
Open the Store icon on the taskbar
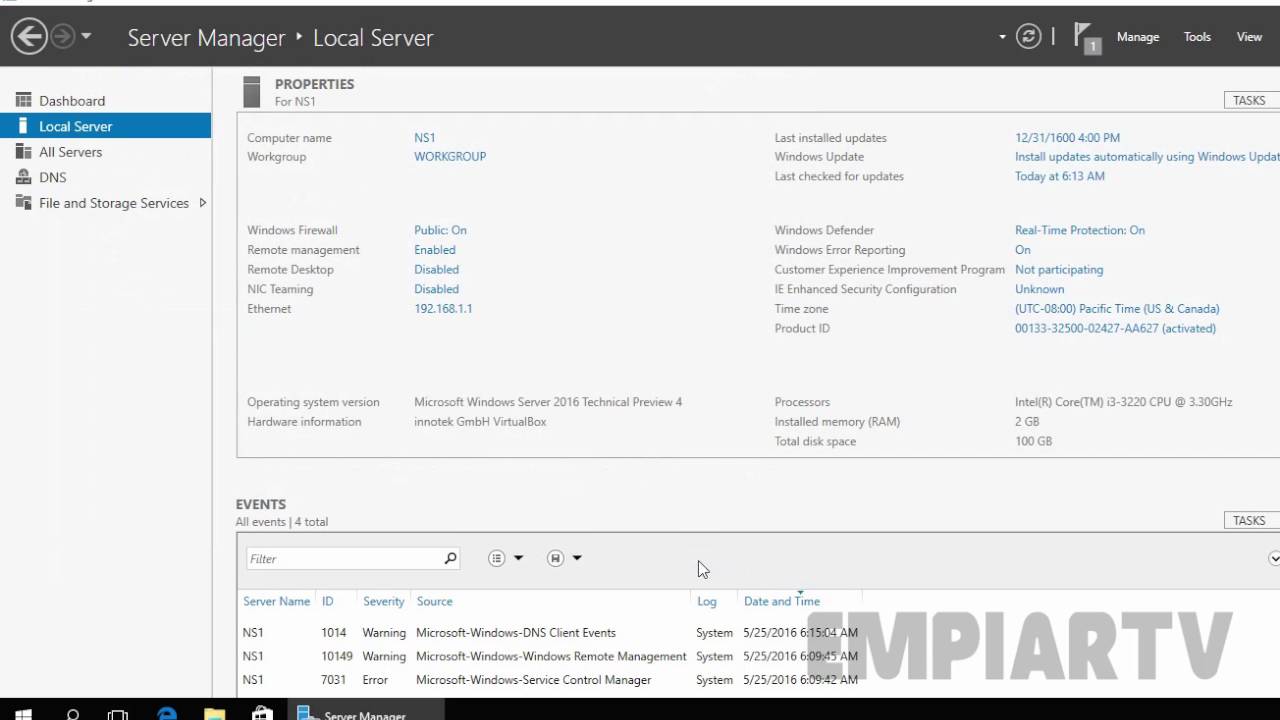pyautogui.click(x=263, y=714)
